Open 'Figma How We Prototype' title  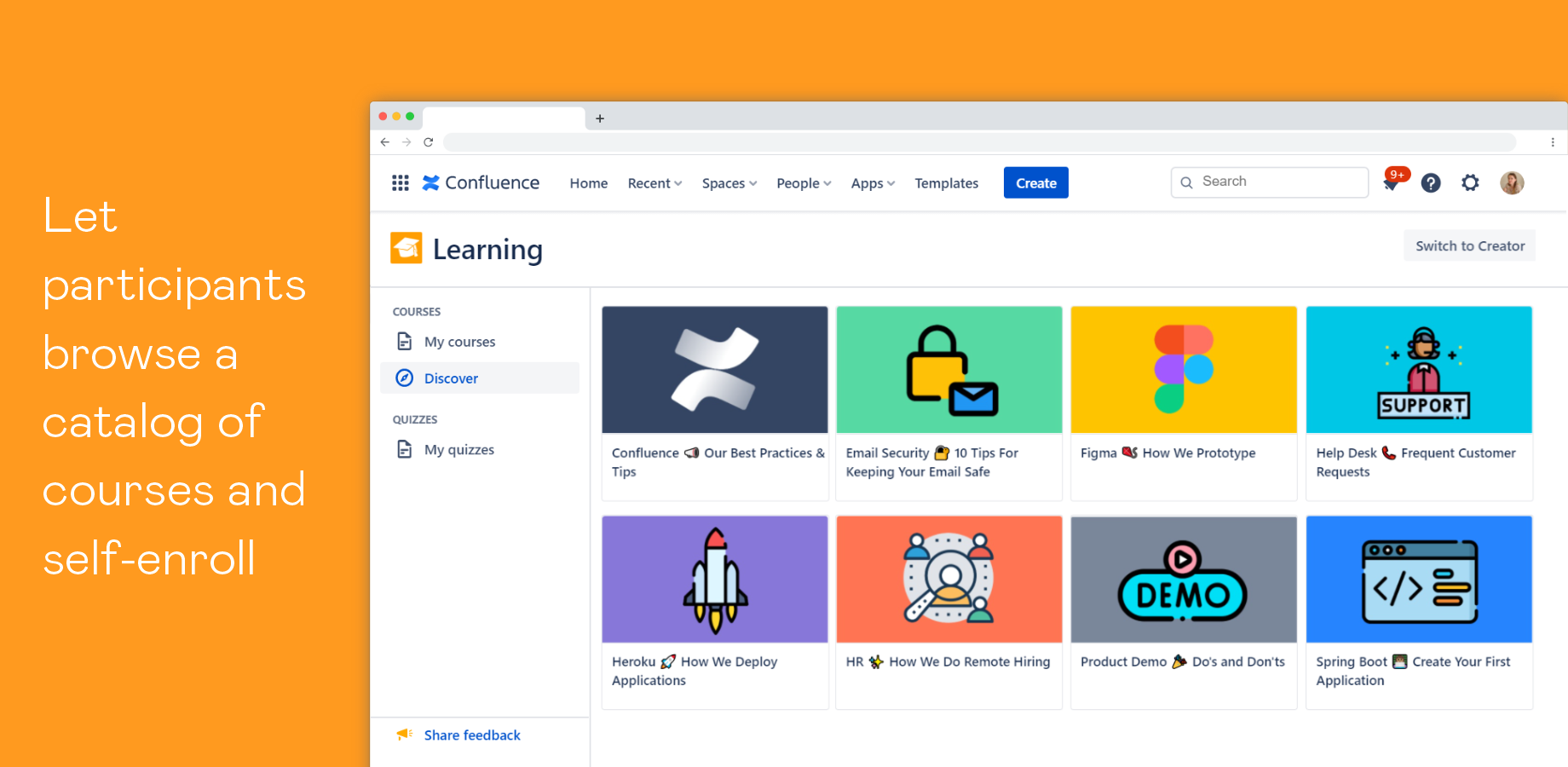click(x=1167, y=453)
